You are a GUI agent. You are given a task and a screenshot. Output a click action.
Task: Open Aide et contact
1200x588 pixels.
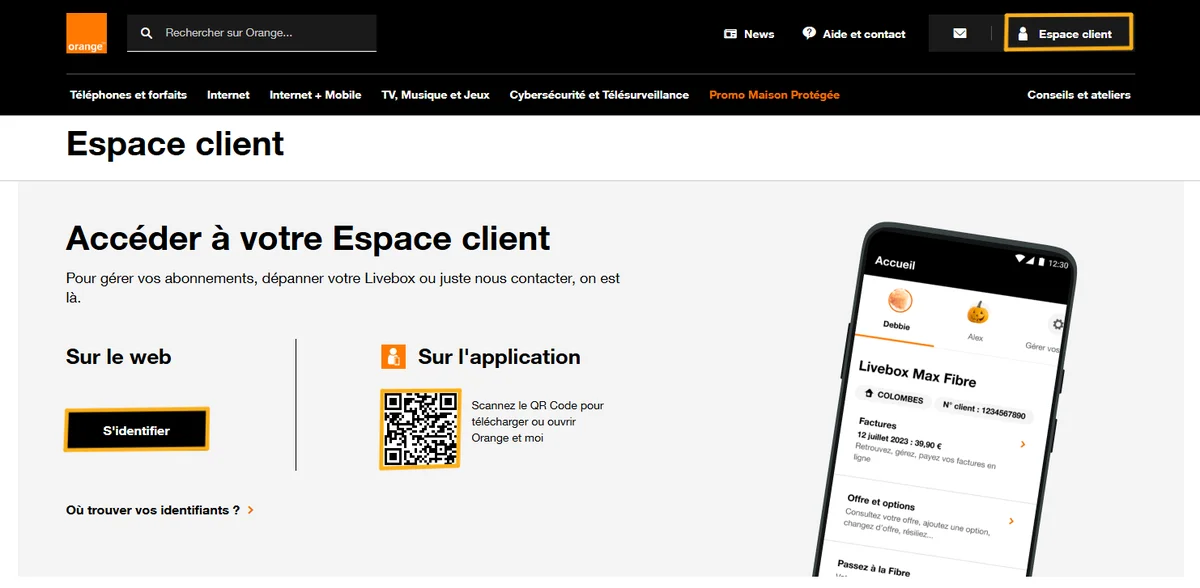pyautogui.click(x=854, y=34)
